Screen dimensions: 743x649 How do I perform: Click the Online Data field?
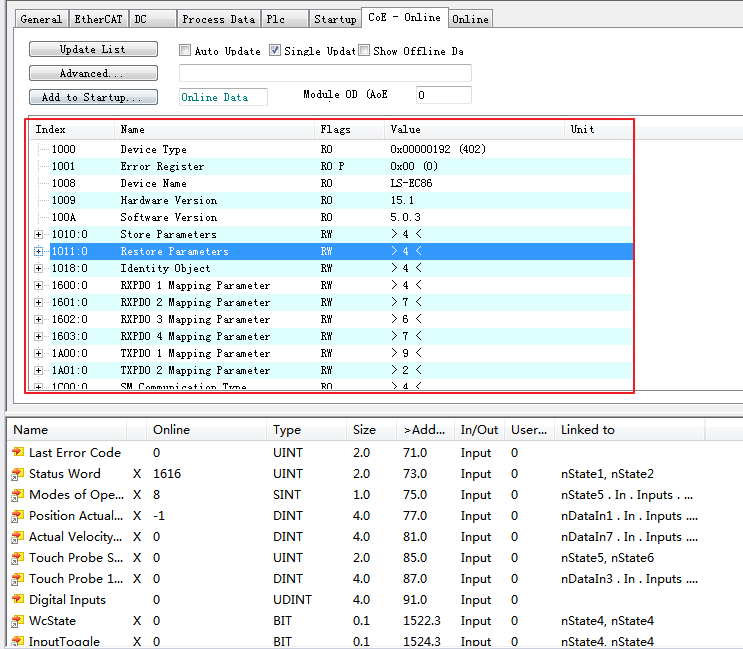[x=223, y=97]
